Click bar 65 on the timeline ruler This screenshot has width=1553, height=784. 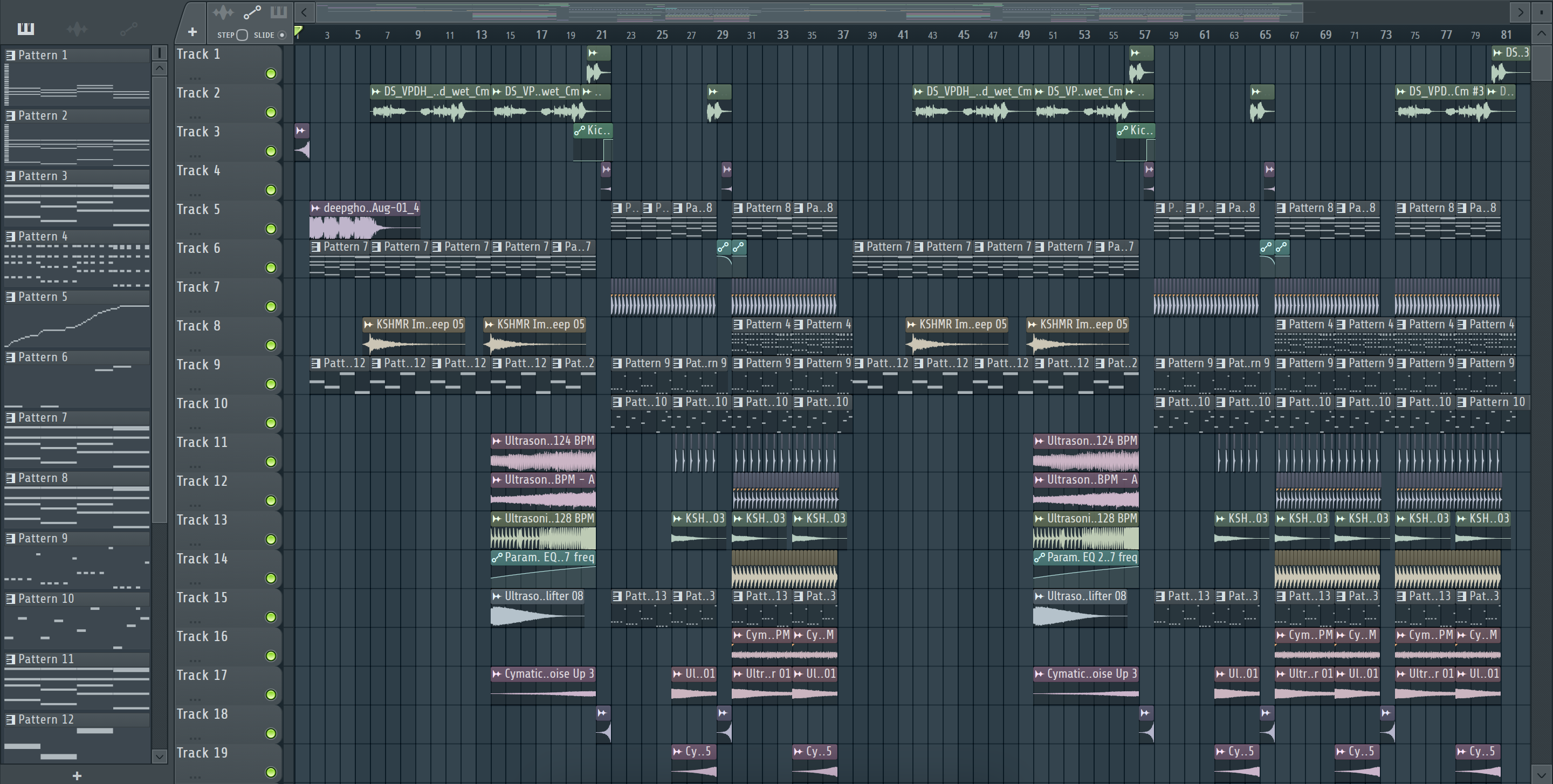click(1265, 35)
